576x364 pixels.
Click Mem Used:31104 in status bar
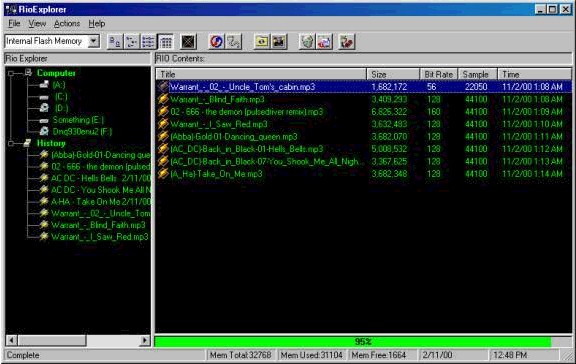pyautogui.click(x=312, y=355)
